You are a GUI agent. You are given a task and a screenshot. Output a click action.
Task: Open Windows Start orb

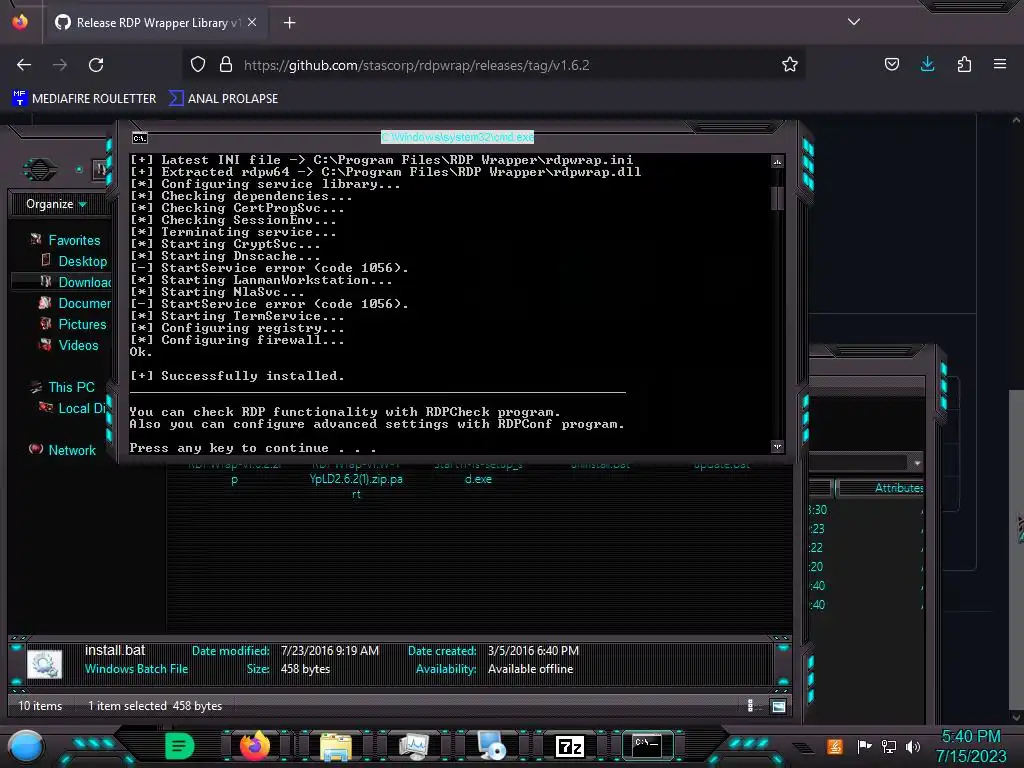click(26, 748)
